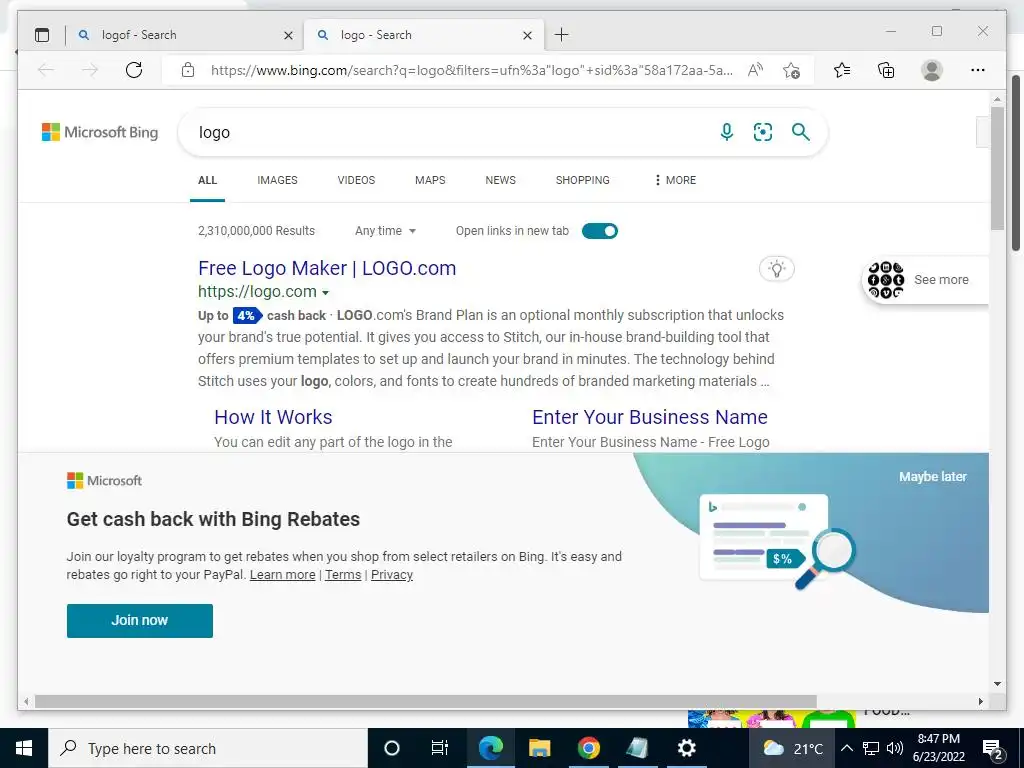The image size is (1024, 768).
Task: Open the 'Terms' link
Action: click(x=343, y=575)
